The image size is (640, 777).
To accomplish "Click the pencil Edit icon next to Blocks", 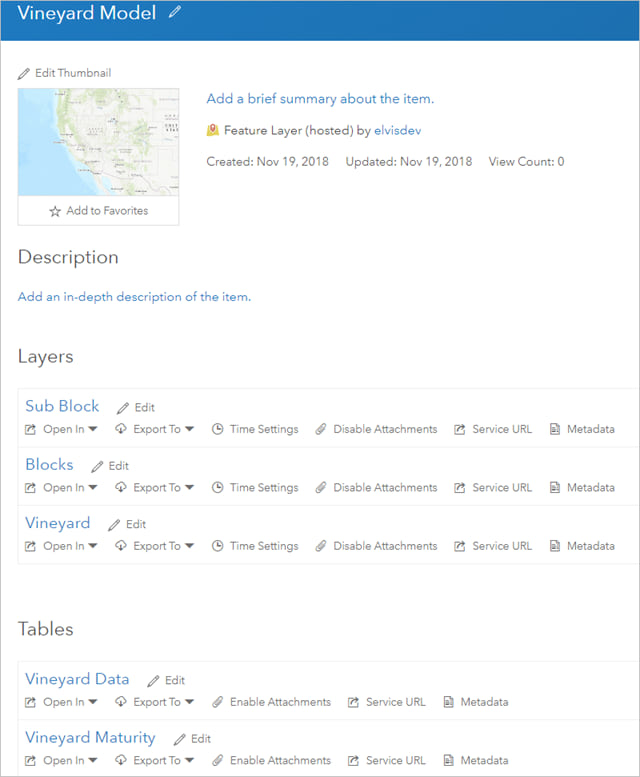I will pyautogui.click(x=98, y=466).
